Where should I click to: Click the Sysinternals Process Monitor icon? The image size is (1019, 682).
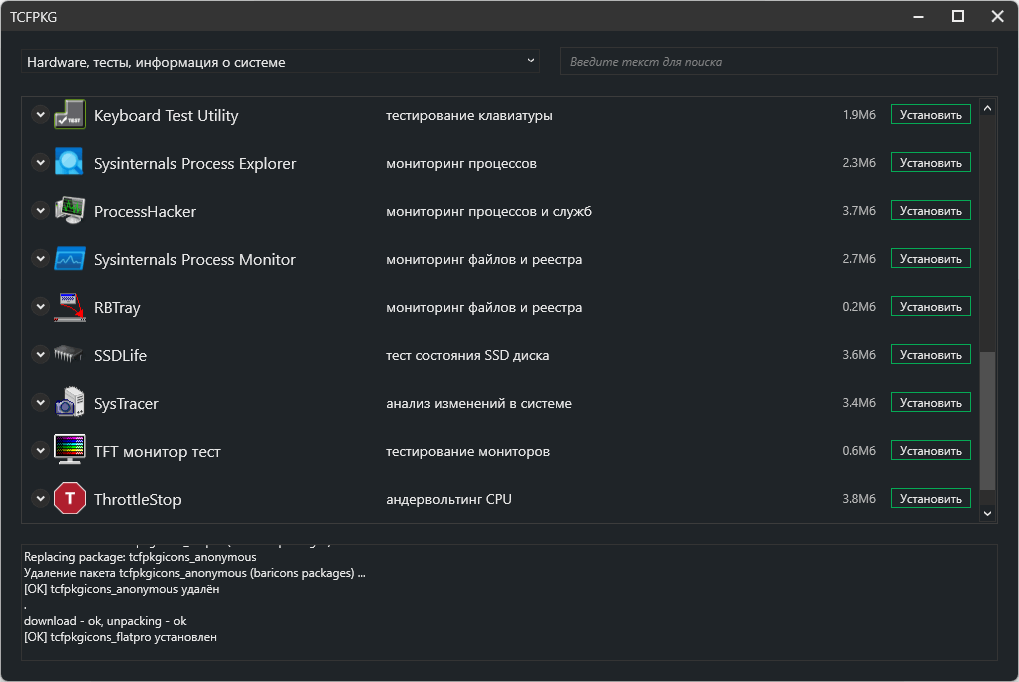click(x=69, y=259)
